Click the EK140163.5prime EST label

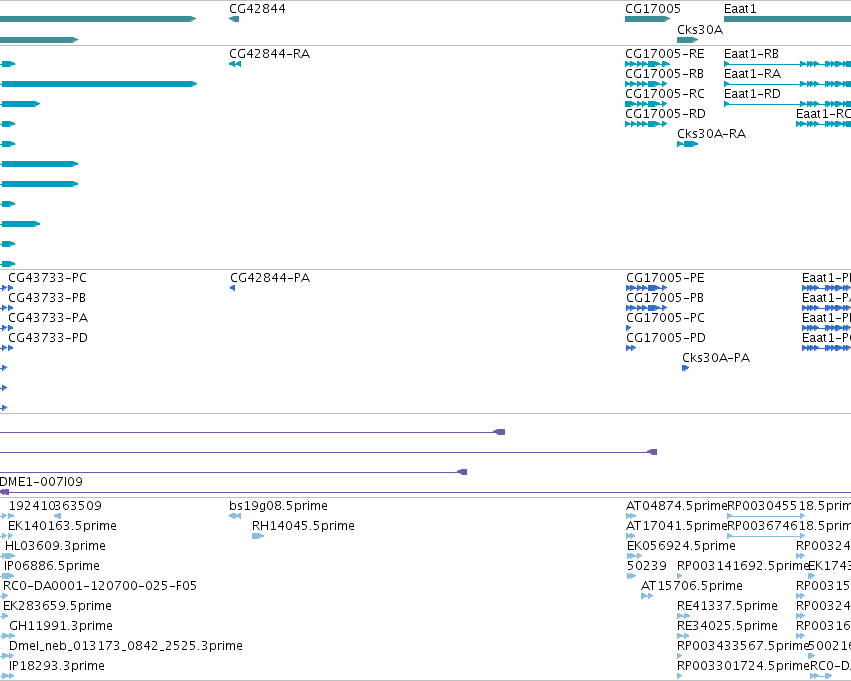click(x=62, y=526)
